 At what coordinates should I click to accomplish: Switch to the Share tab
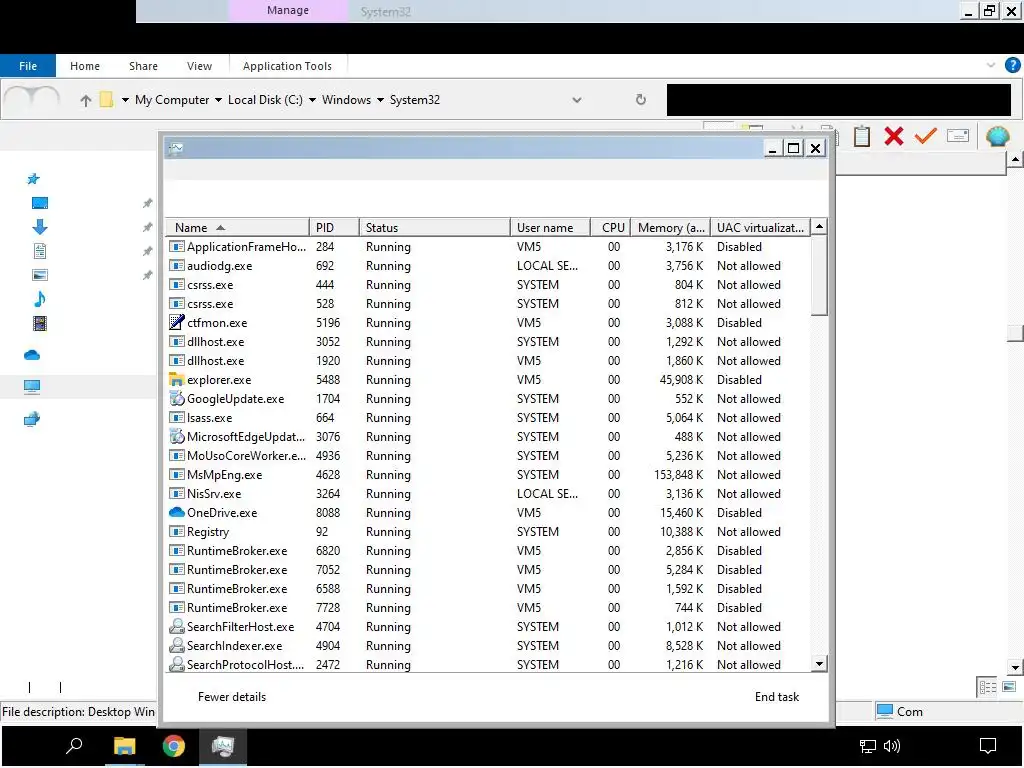tap(143, 66)
